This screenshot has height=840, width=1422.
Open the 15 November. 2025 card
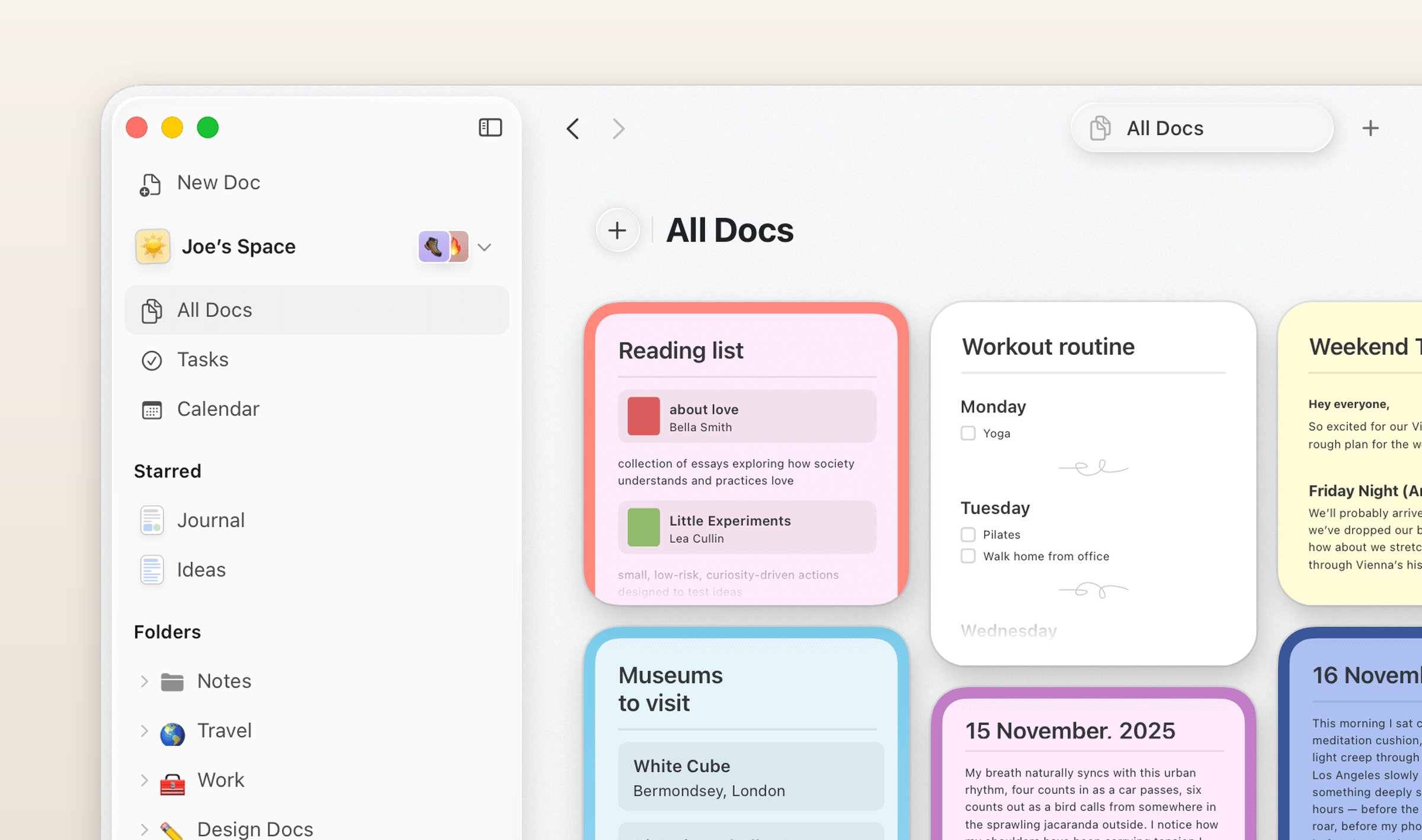click(1093, 764)
